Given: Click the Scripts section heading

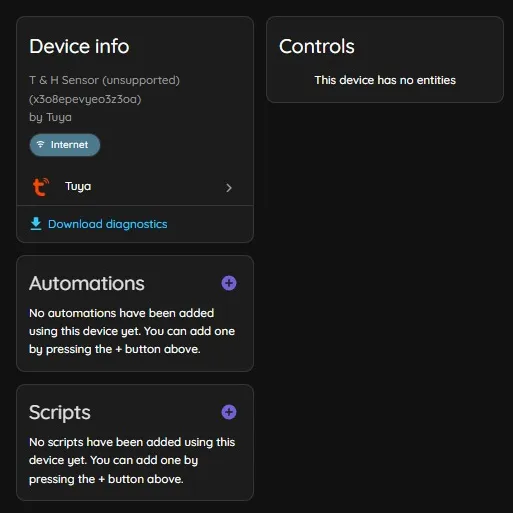Looking at the screenshot, I should coord(60,412).
